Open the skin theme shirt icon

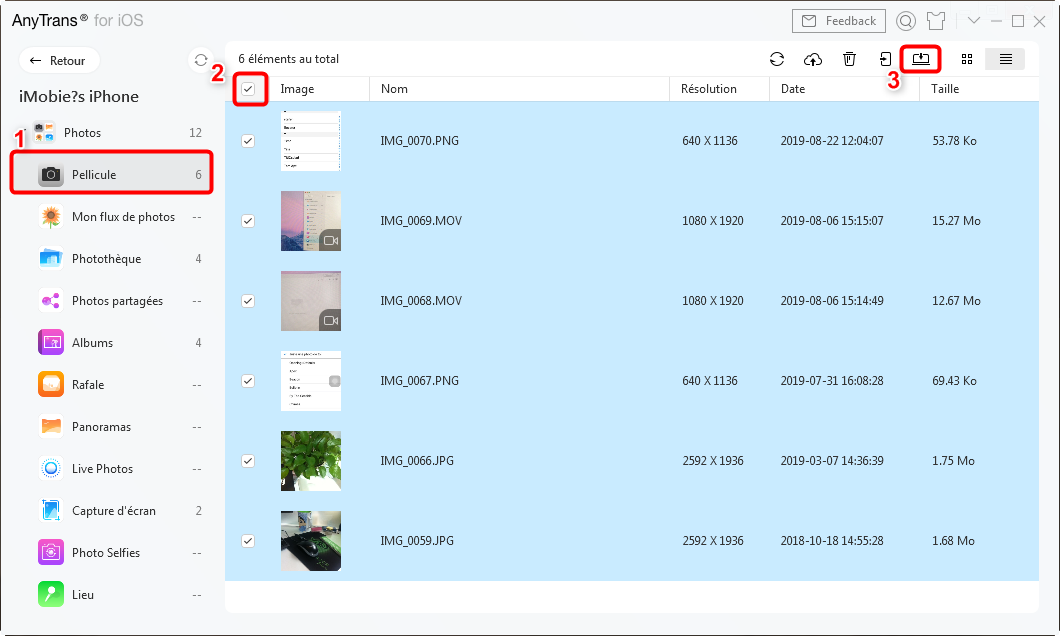tap(936, 21)
